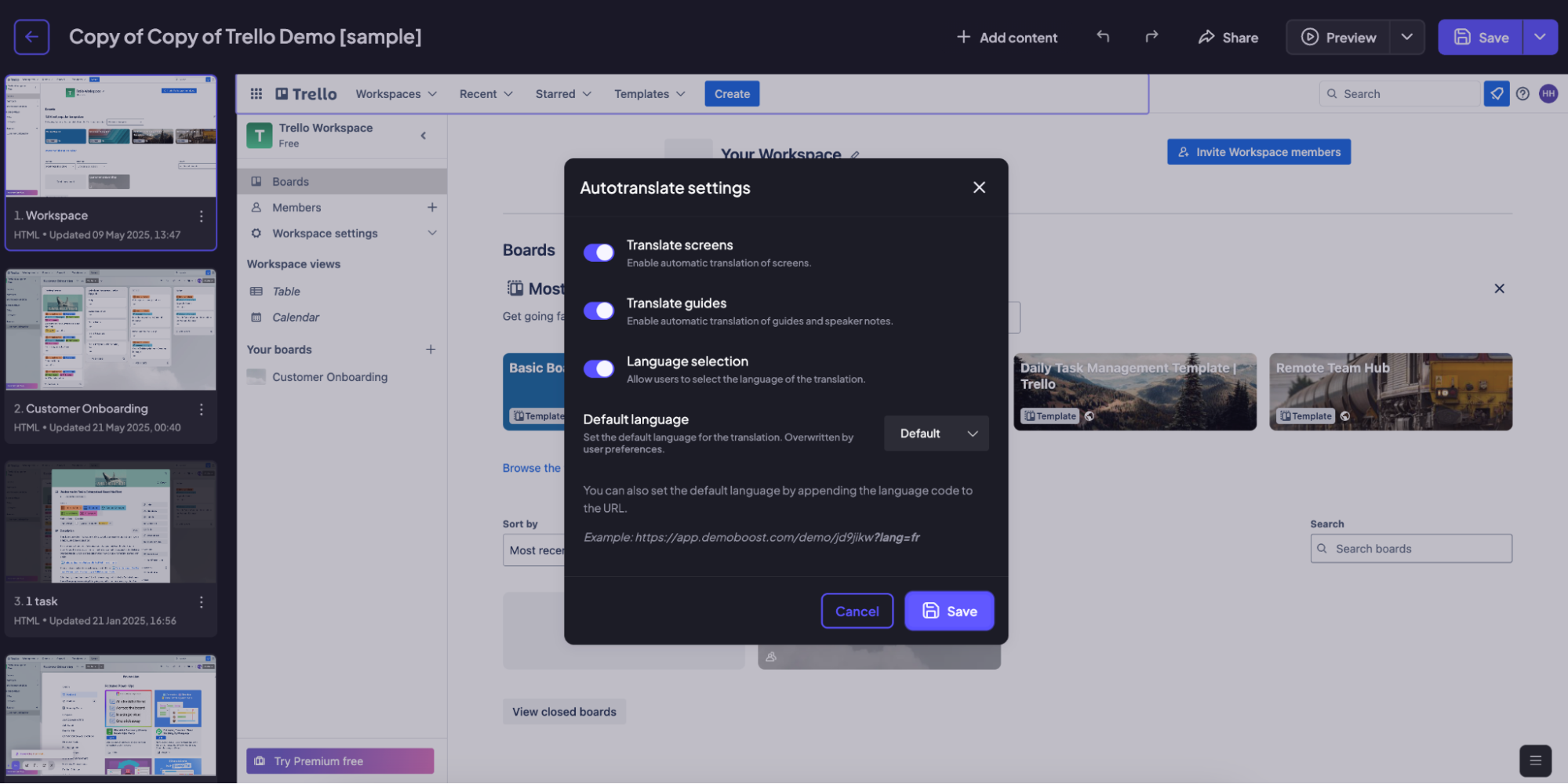Open Daily Task Management Template card
1568x784 pixels.
point(1135,392)
